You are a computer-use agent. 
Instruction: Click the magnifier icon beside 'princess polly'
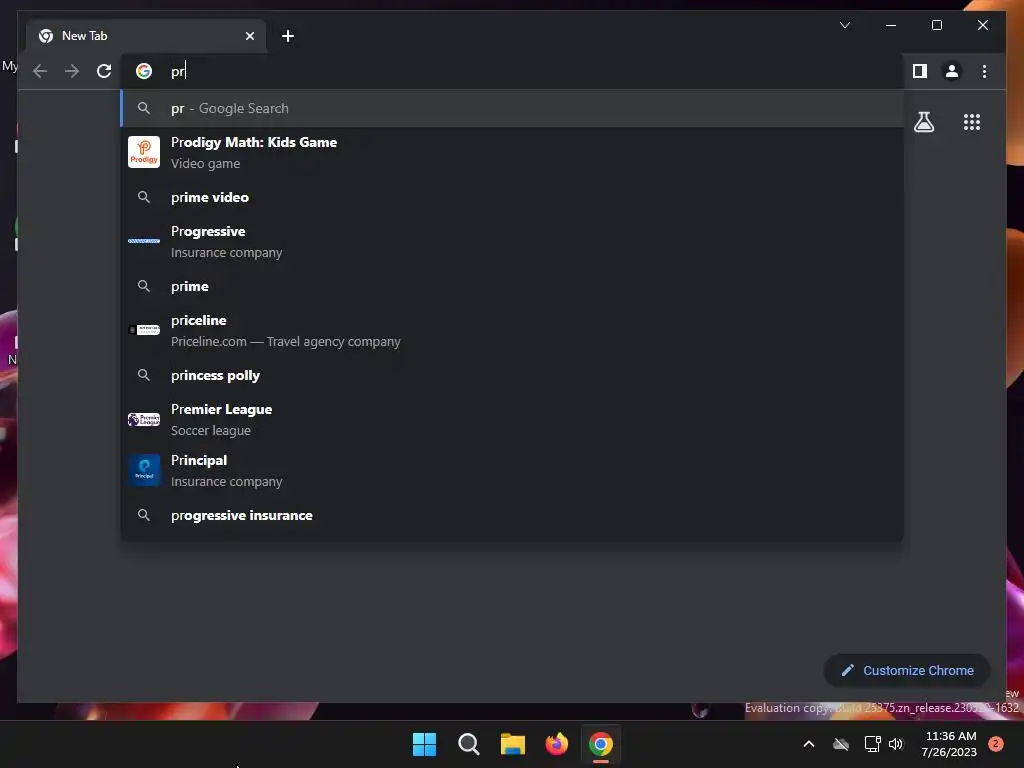pyautogui.click(x=144, y=376)
